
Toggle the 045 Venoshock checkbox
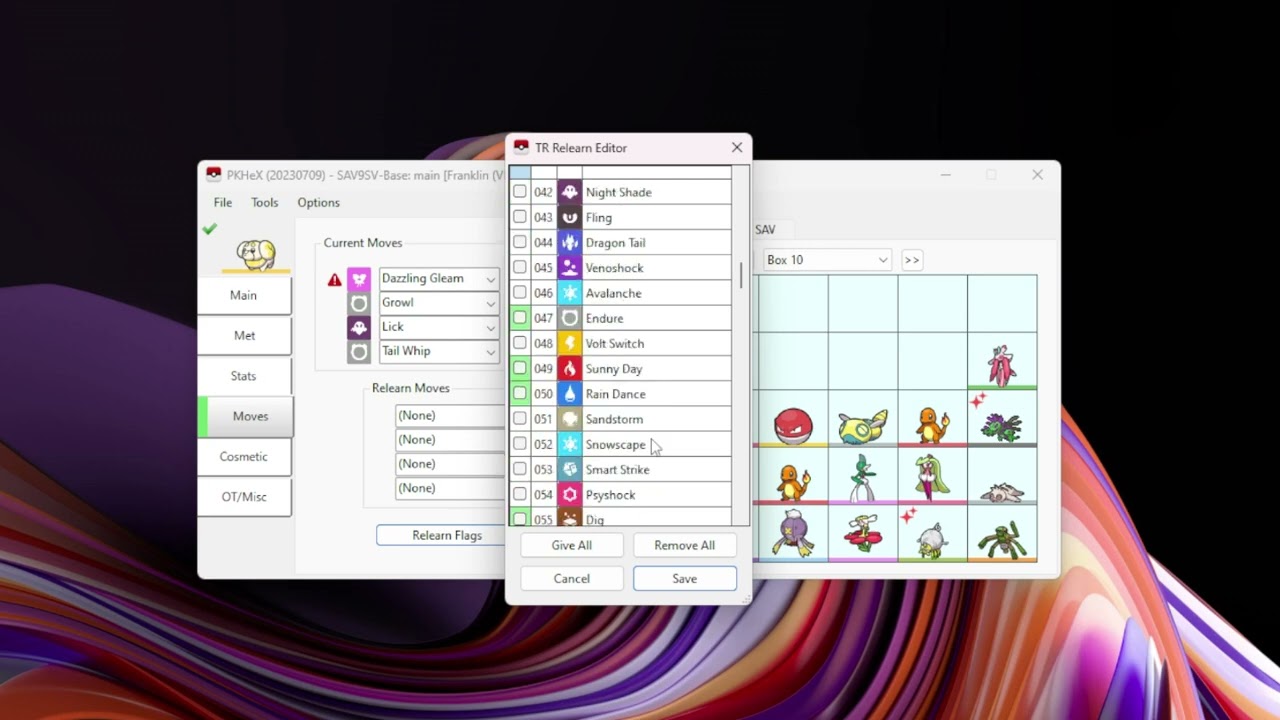coord(520,268)
